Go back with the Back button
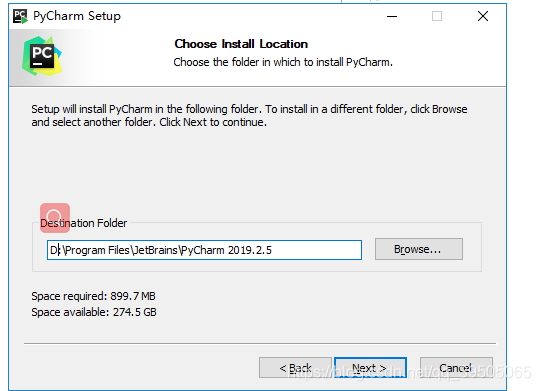Image resolution: width=541 pixels, height=391 pixels. [295, 368]
